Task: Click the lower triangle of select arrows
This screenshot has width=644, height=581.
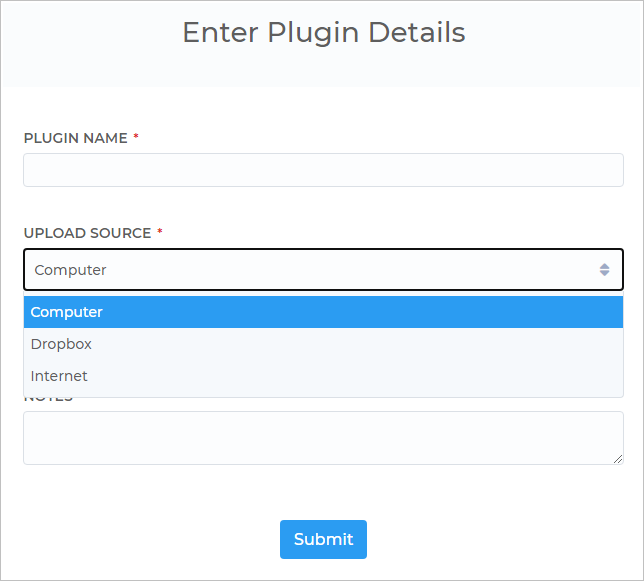Action: (604, 273)
